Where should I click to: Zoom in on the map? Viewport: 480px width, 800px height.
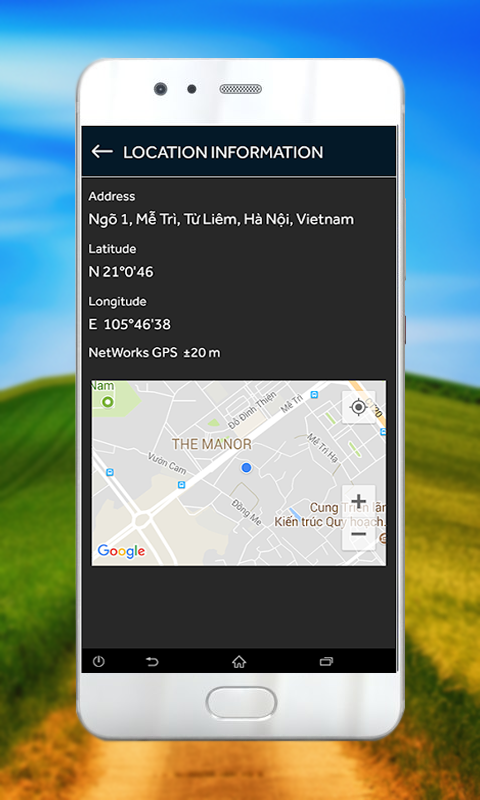359,502
